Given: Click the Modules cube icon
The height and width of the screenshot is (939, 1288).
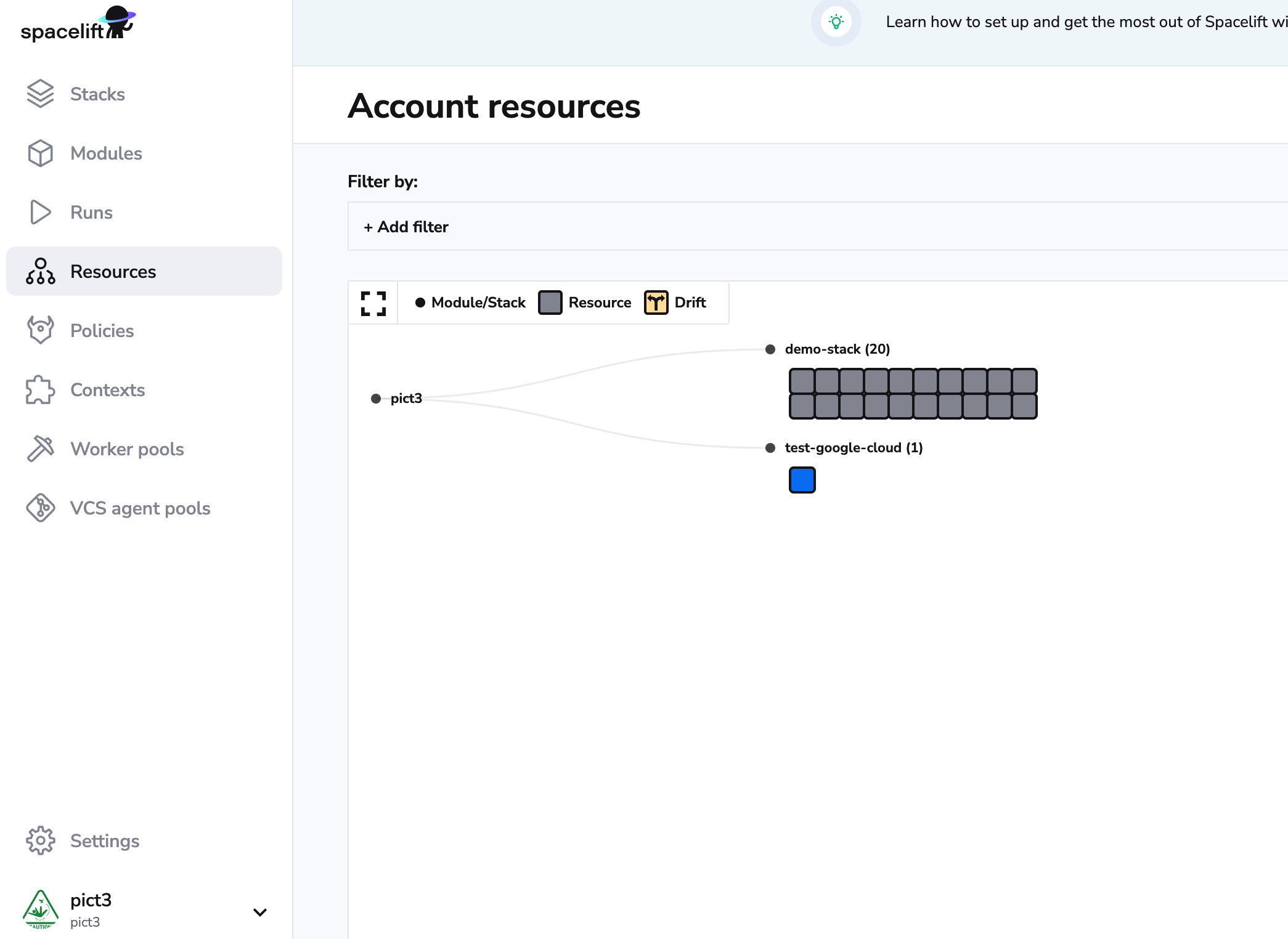Looking at the screenshot, I should click(x=41, y=153).
